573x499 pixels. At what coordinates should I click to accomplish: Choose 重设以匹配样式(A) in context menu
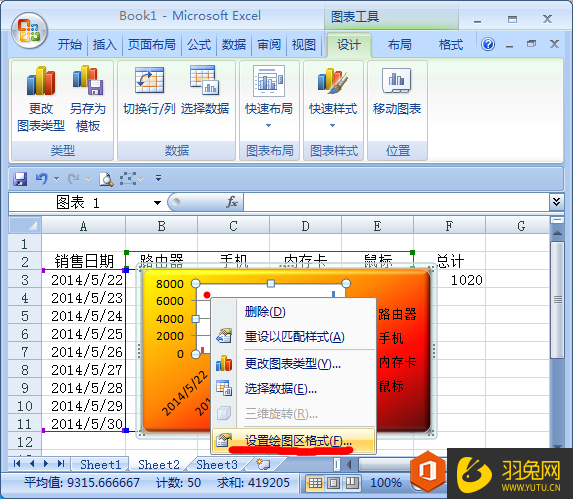click(293, 337)
